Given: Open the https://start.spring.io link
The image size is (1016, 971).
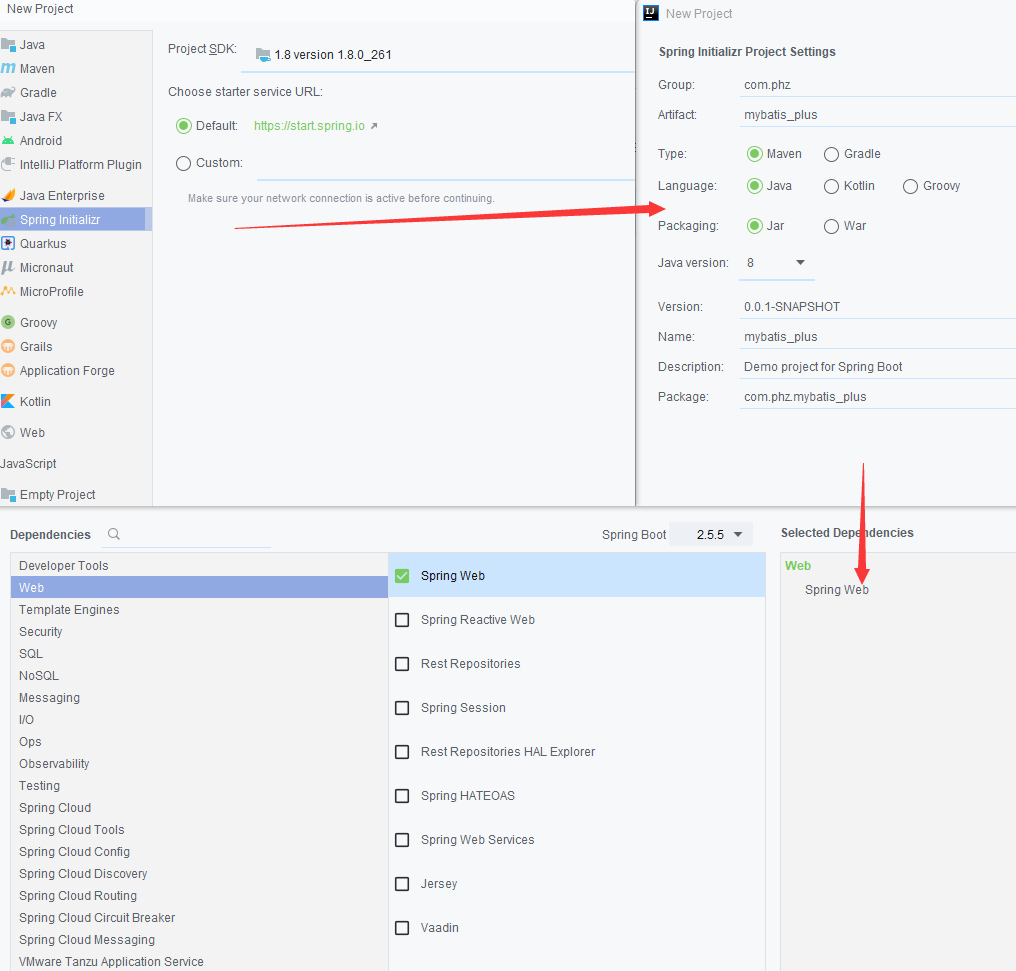Looking at the screenshot, I should tap(309, 126).
